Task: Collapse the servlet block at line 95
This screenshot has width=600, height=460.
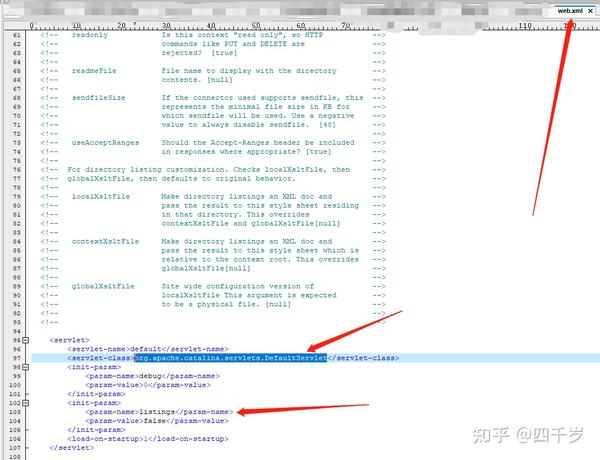Action: pyautogui.click(x=26, y=340)
